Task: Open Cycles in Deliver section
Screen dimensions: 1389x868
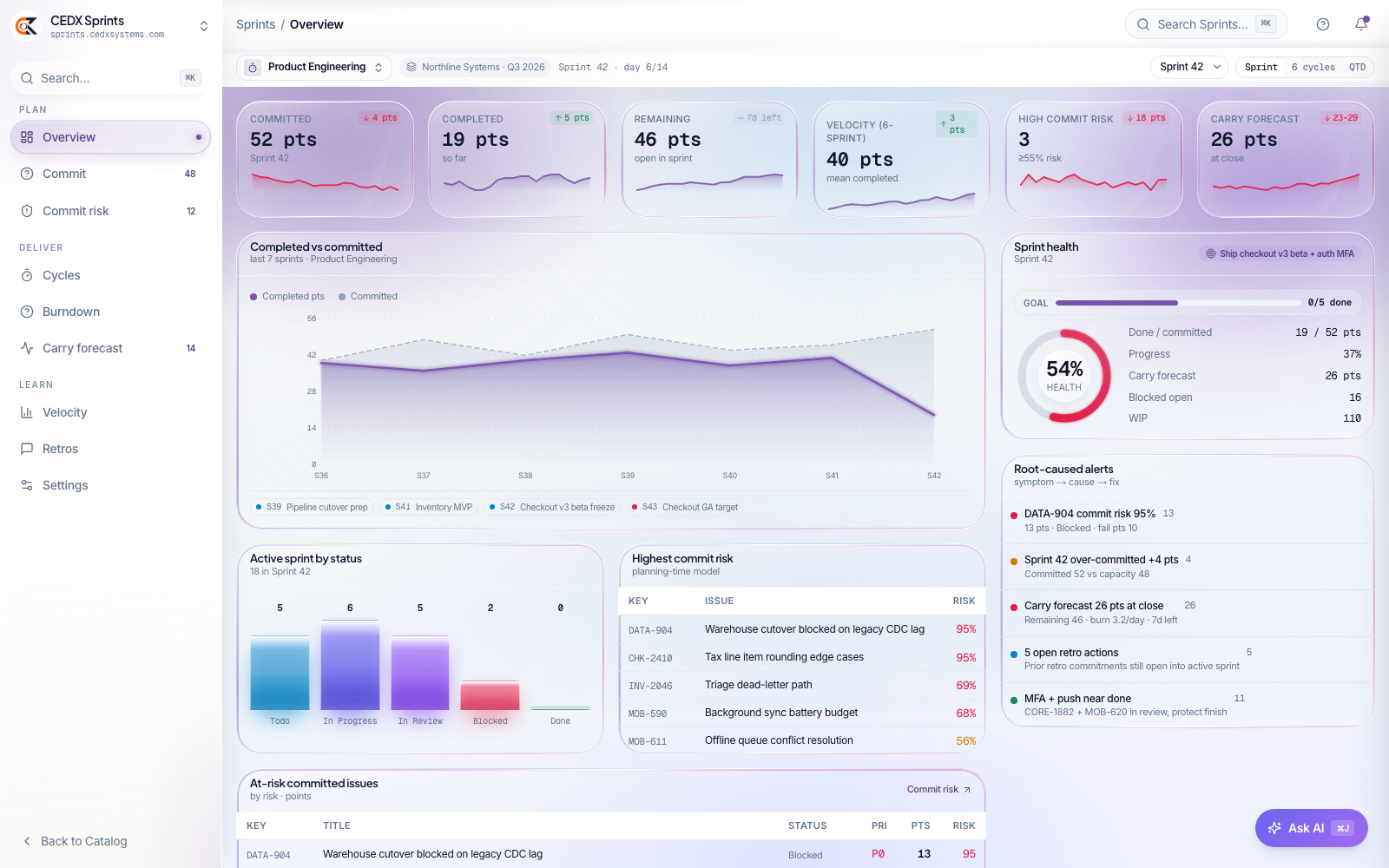Action: [110, 275]
